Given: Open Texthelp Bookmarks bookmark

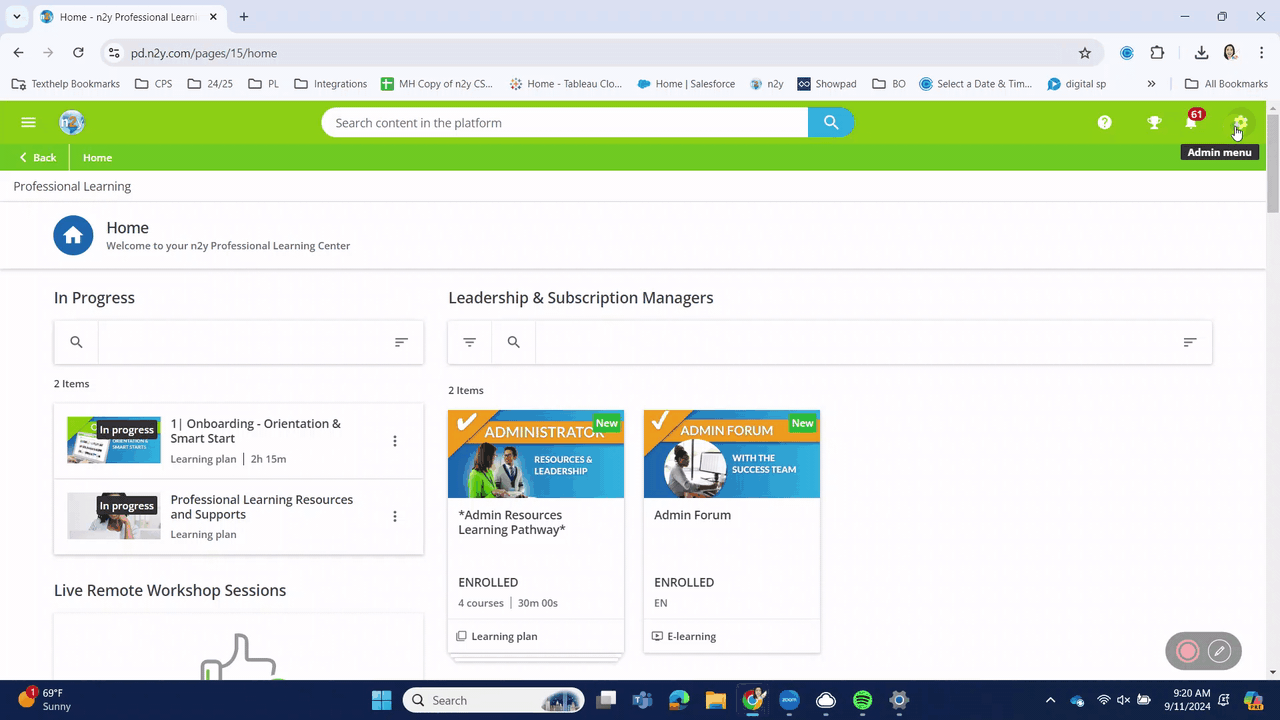Looking at the screenshot, I should (x=65, y=84).
